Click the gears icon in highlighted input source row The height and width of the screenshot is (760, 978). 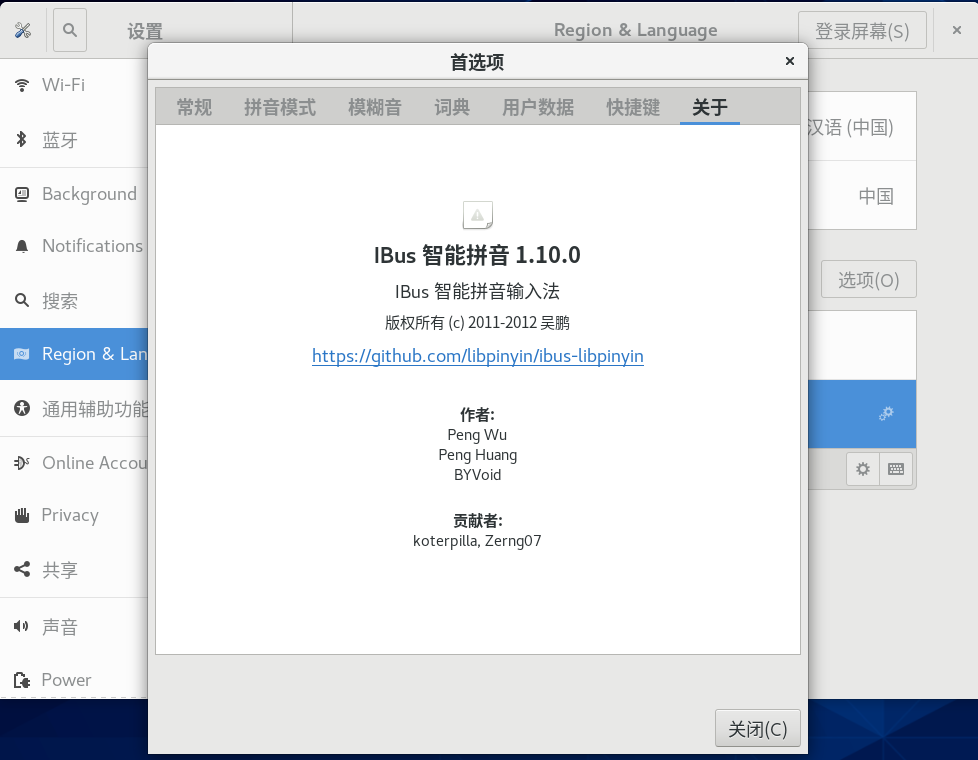click(886, 413)
